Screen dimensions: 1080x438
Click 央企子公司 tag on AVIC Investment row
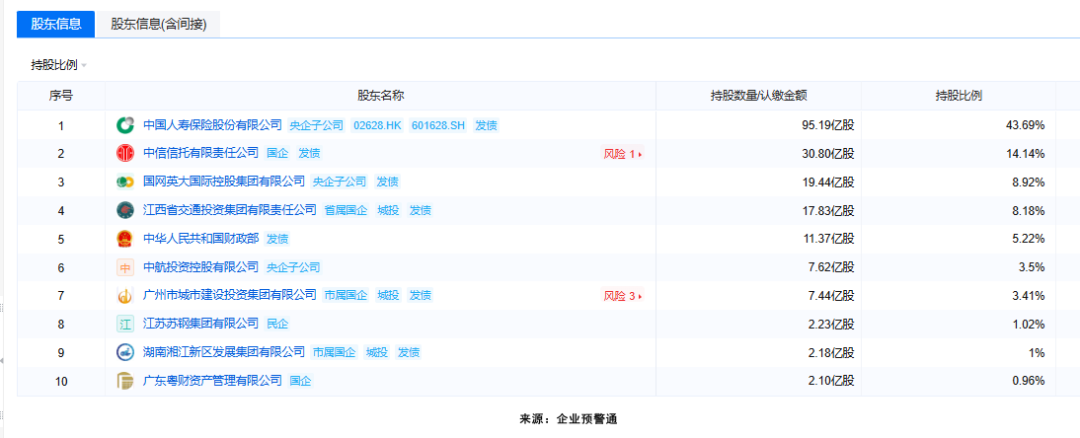point(293,267)
